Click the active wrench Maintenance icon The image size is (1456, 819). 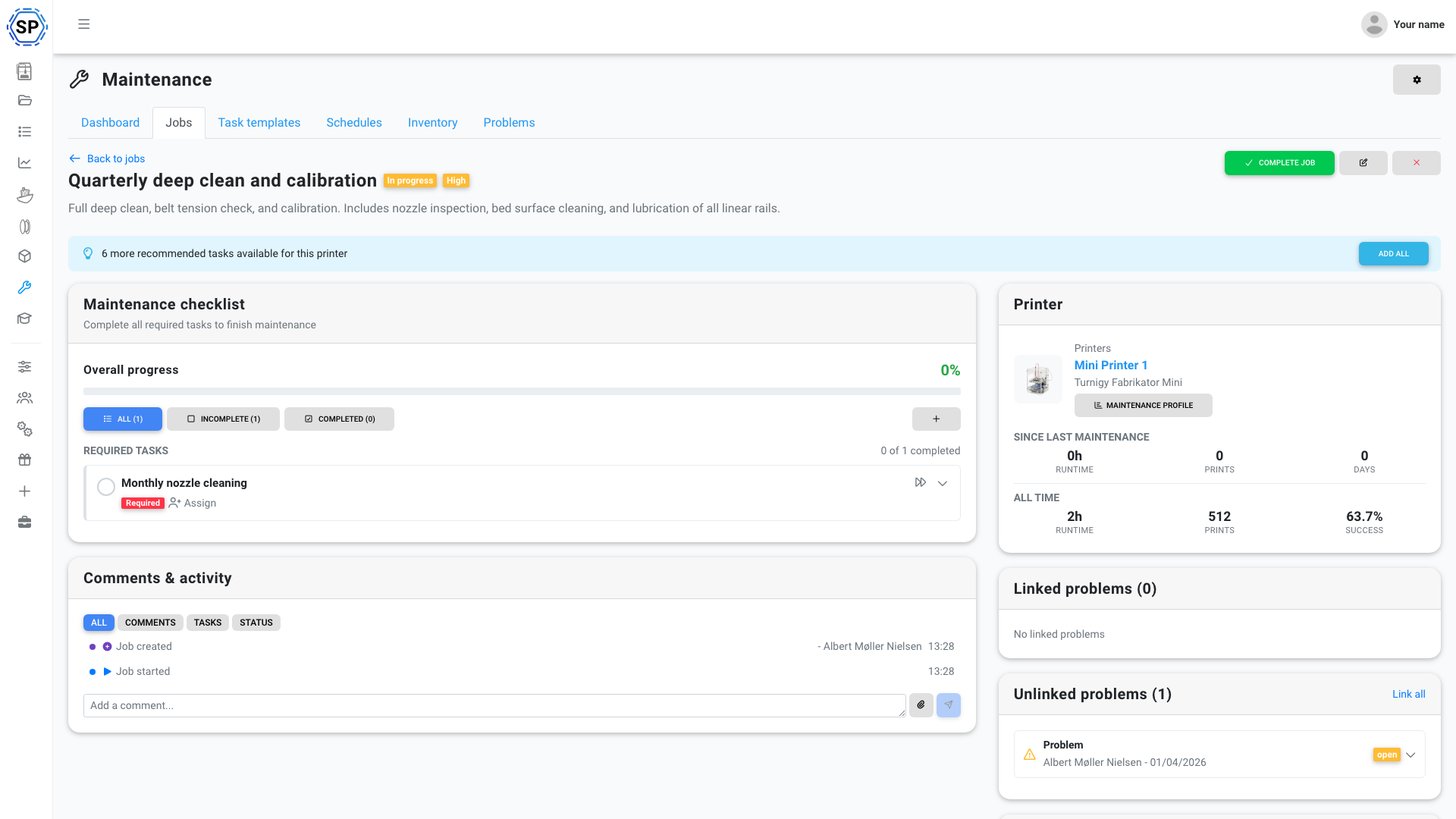(25, 287)
